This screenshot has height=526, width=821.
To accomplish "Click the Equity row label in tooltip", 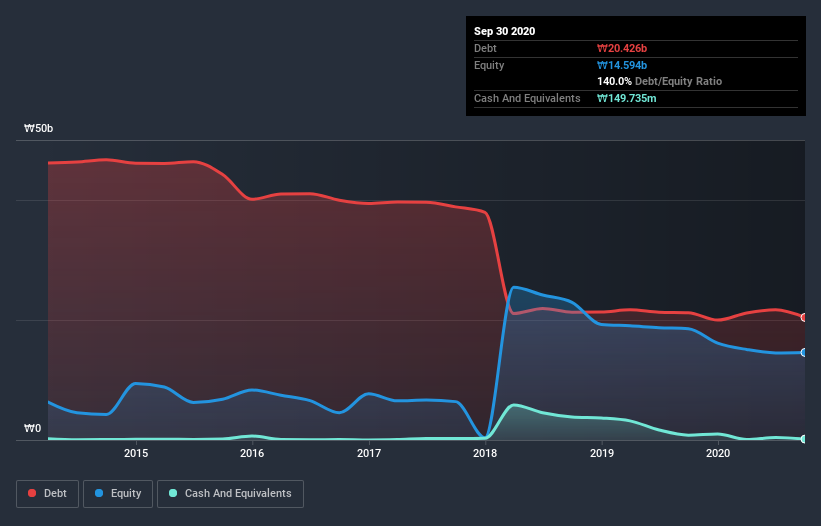I will point(489,65).
